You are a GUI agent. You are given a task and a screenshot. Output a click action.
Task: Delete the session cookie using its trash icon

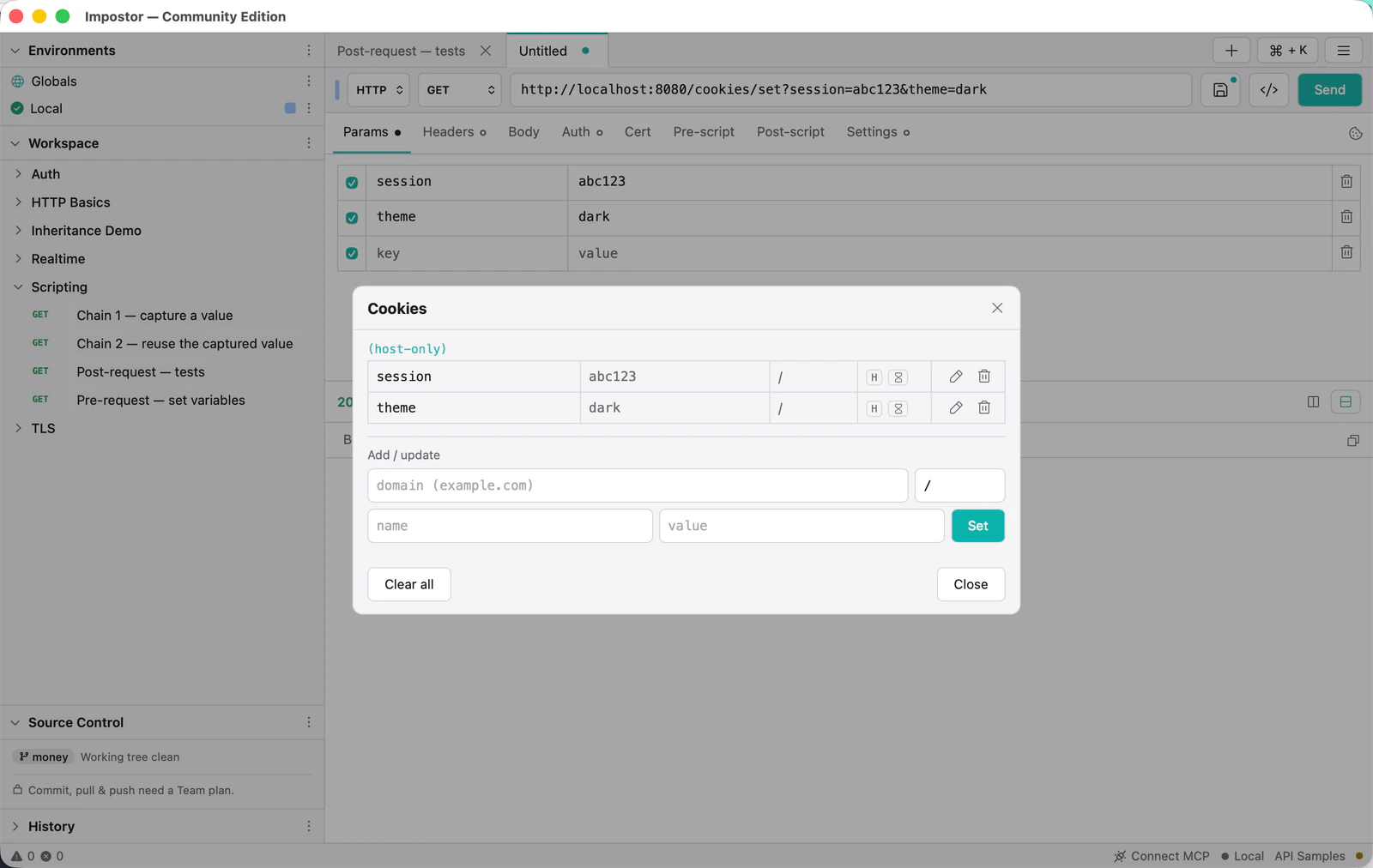984,377
